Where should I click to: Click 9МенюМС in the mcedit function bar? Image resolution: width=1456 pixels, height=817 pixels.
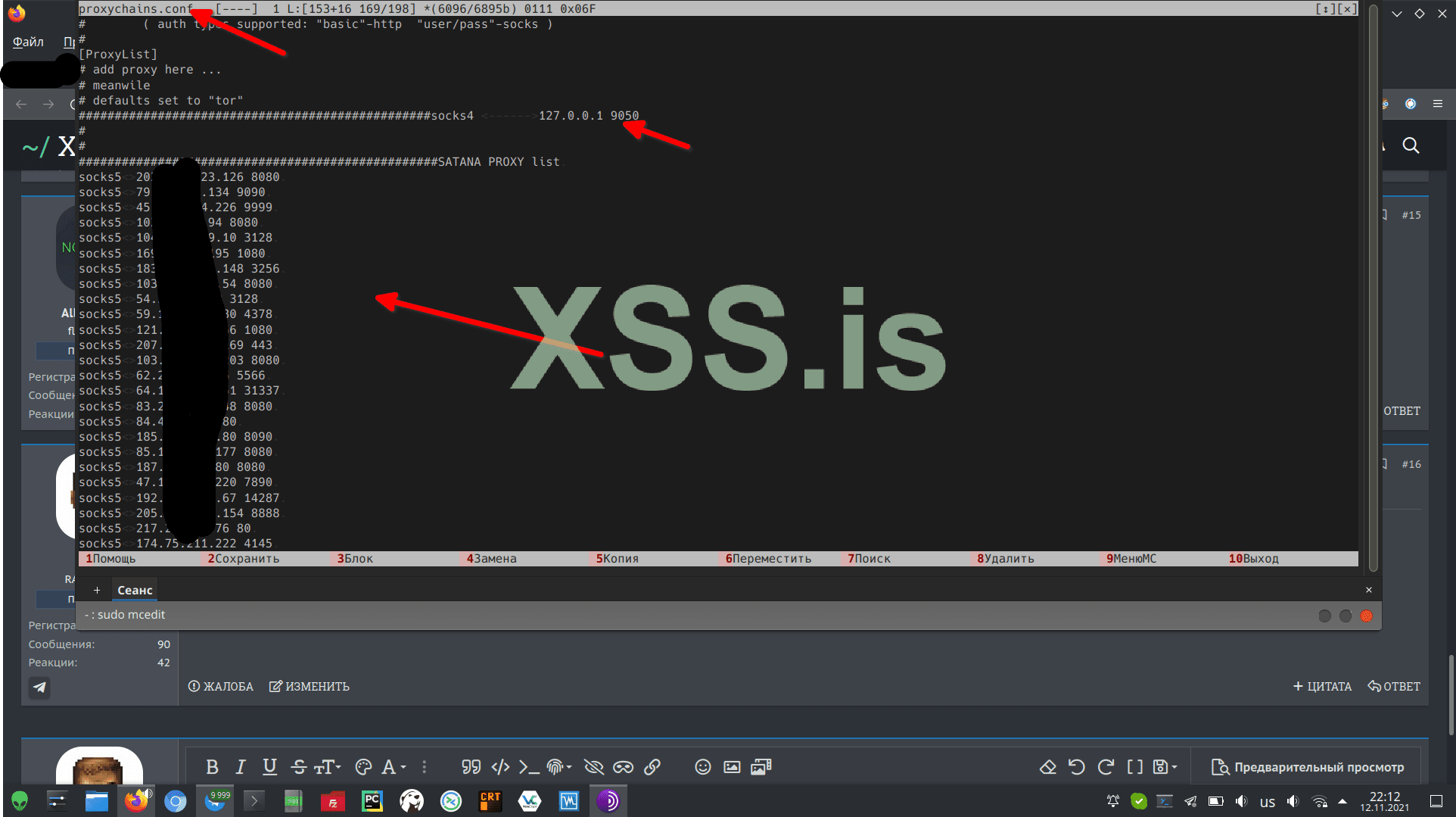click(x=1131, y=559)
